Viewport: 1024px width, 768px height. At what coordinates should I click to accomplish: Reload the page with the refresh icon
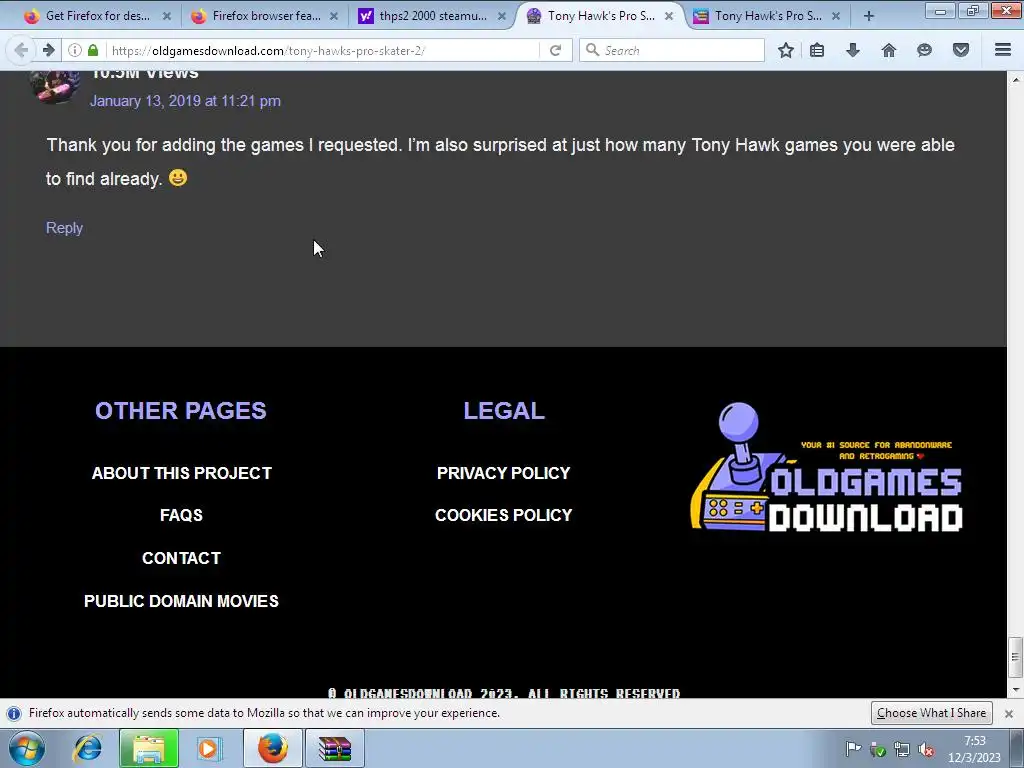(555, 50)
